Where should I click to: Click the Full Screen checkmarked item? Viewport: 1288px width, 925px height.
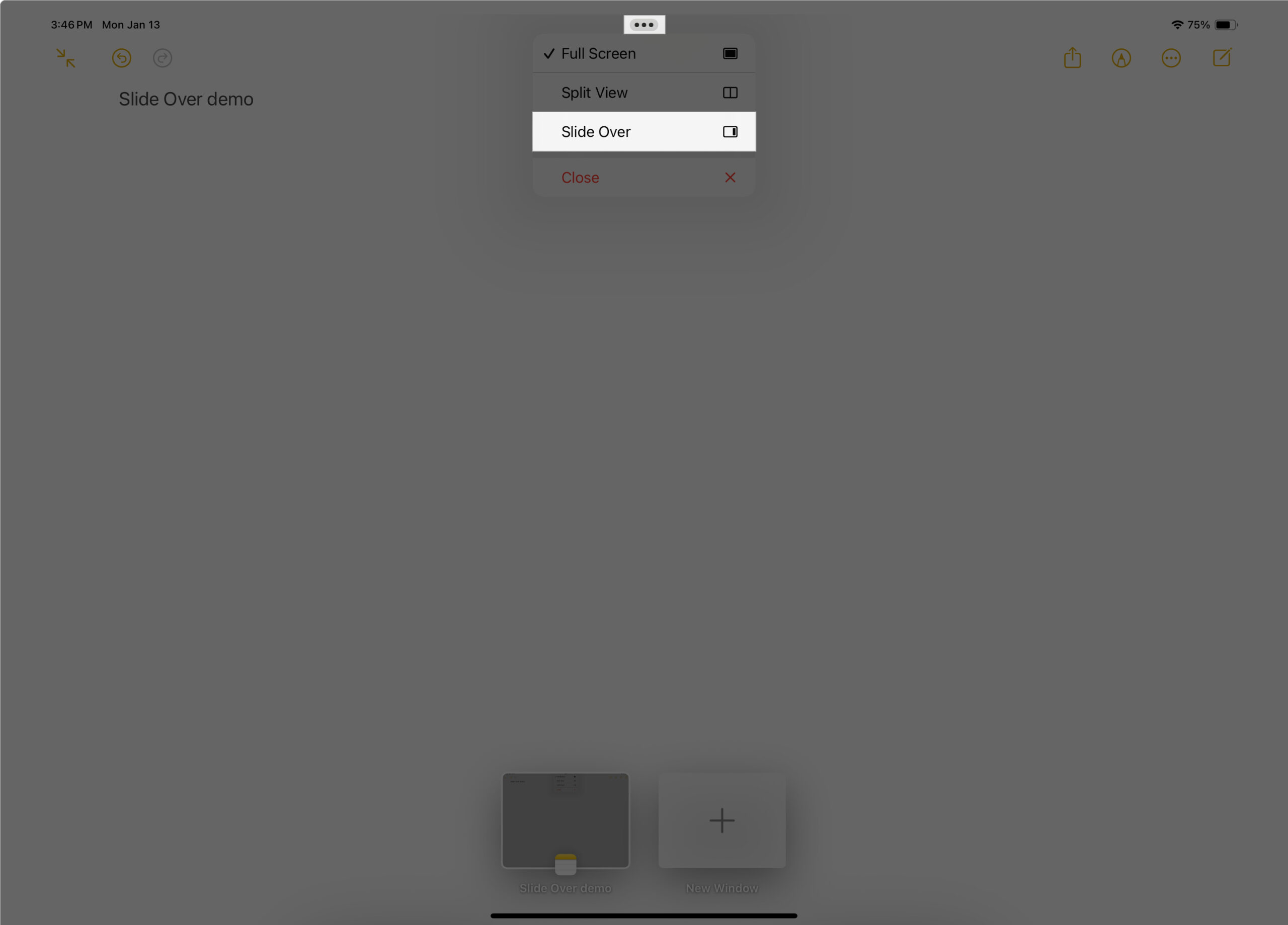[644, 53]
